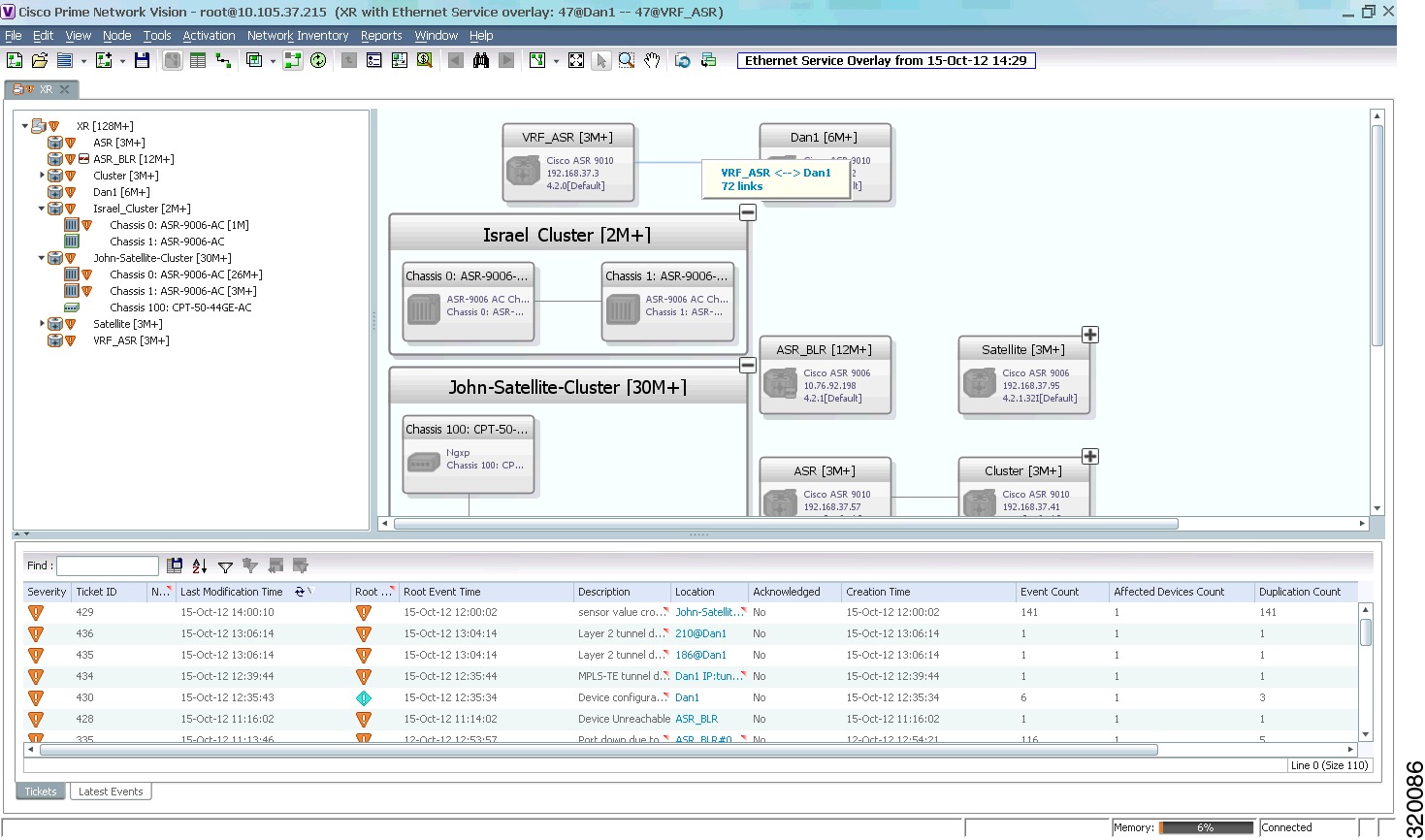The width and height of the screenshot is (1425, 840).
Task: Open the Node menu
Action: (116, 36)
